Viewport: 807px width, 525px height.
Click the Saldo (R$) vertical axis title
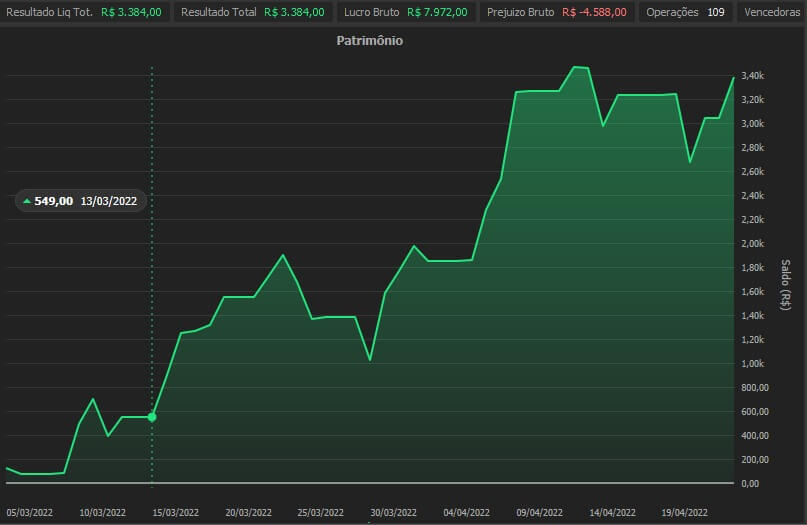[785, 284]
